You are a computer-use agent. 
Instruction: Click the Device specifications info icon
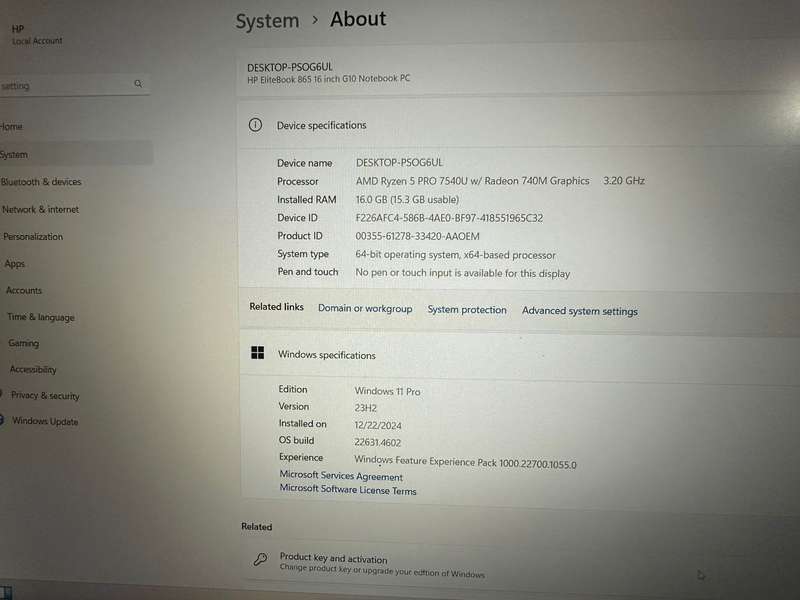[x=256, y=125]
